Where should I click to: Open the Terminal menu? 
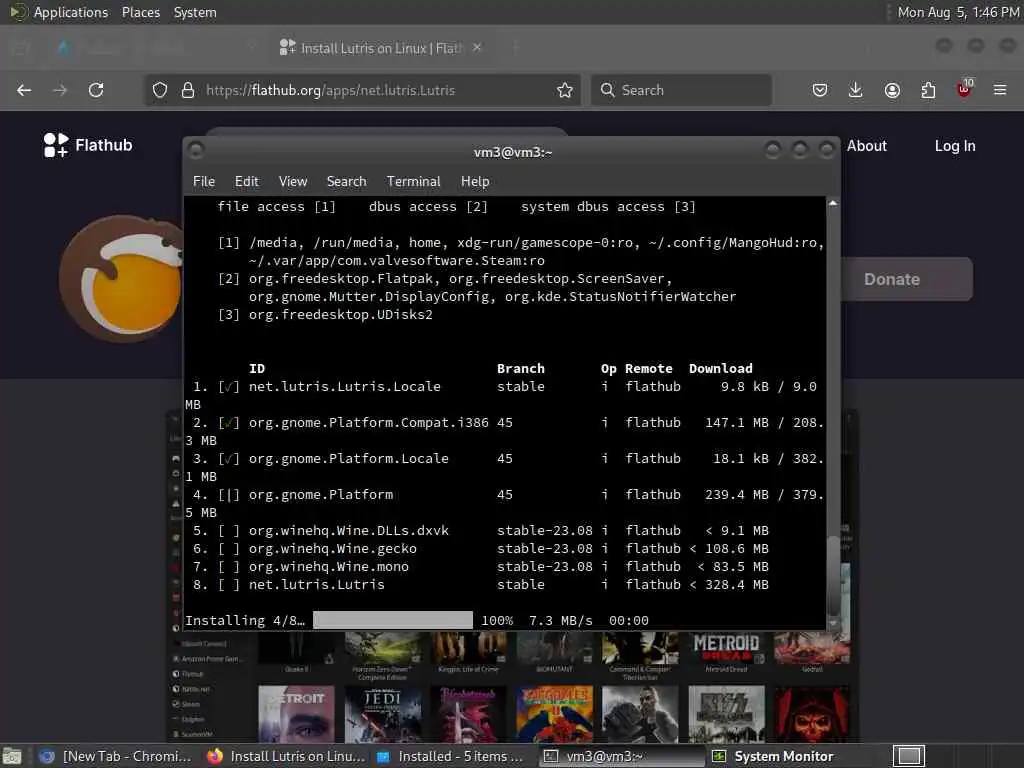click(x=413, y=182)
